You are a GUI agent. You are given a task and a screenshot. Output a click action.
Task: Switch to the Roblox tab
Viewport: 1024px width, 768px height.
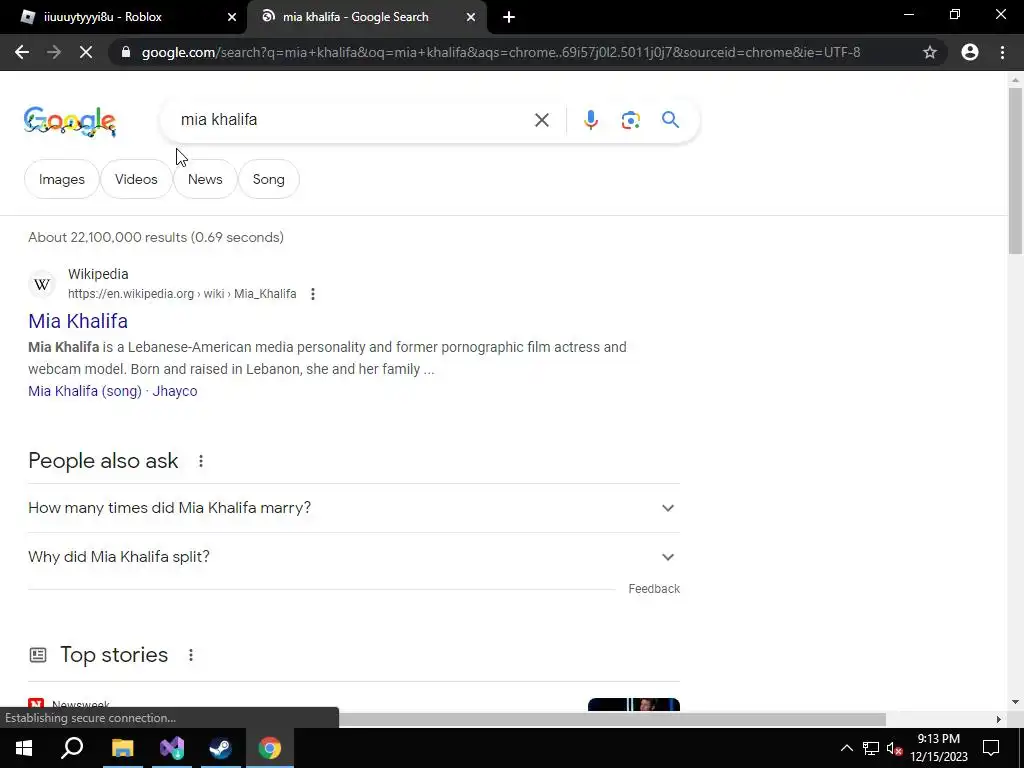pos(124,17)
